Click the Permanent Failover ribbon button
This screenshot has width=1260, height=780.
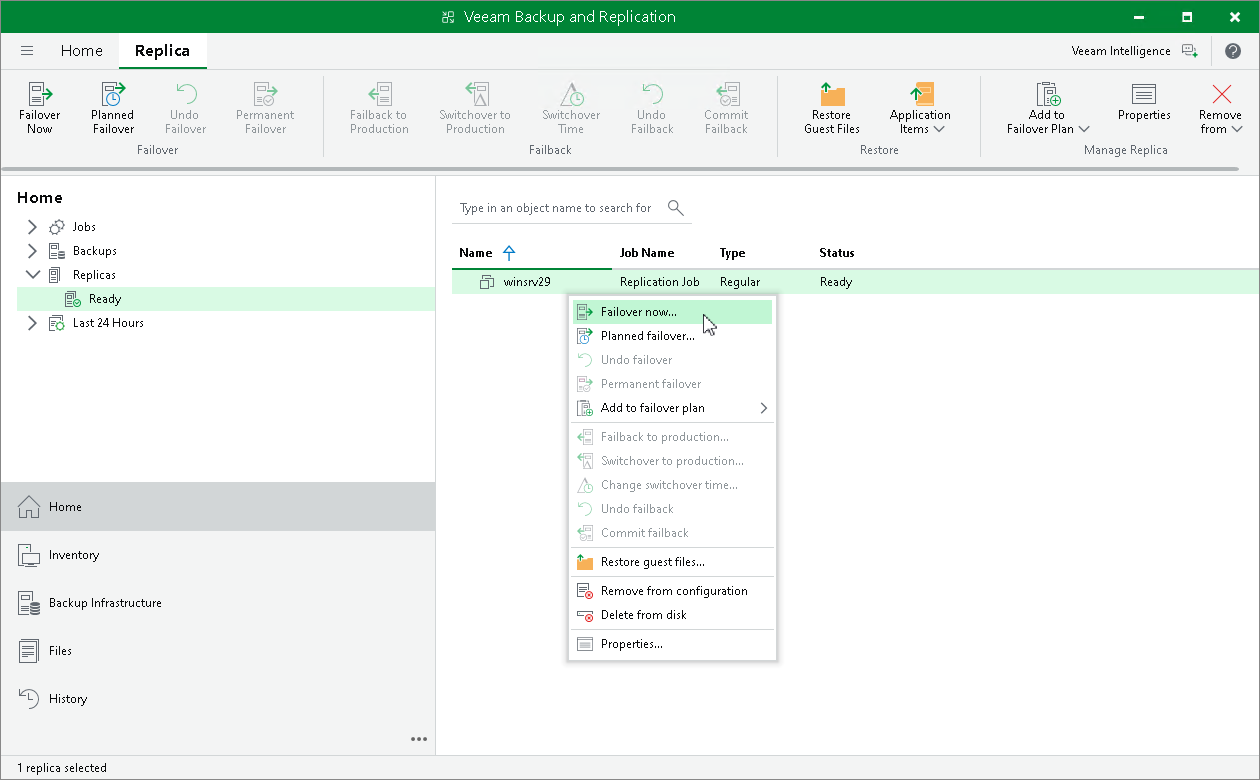[x=265, y=108]
